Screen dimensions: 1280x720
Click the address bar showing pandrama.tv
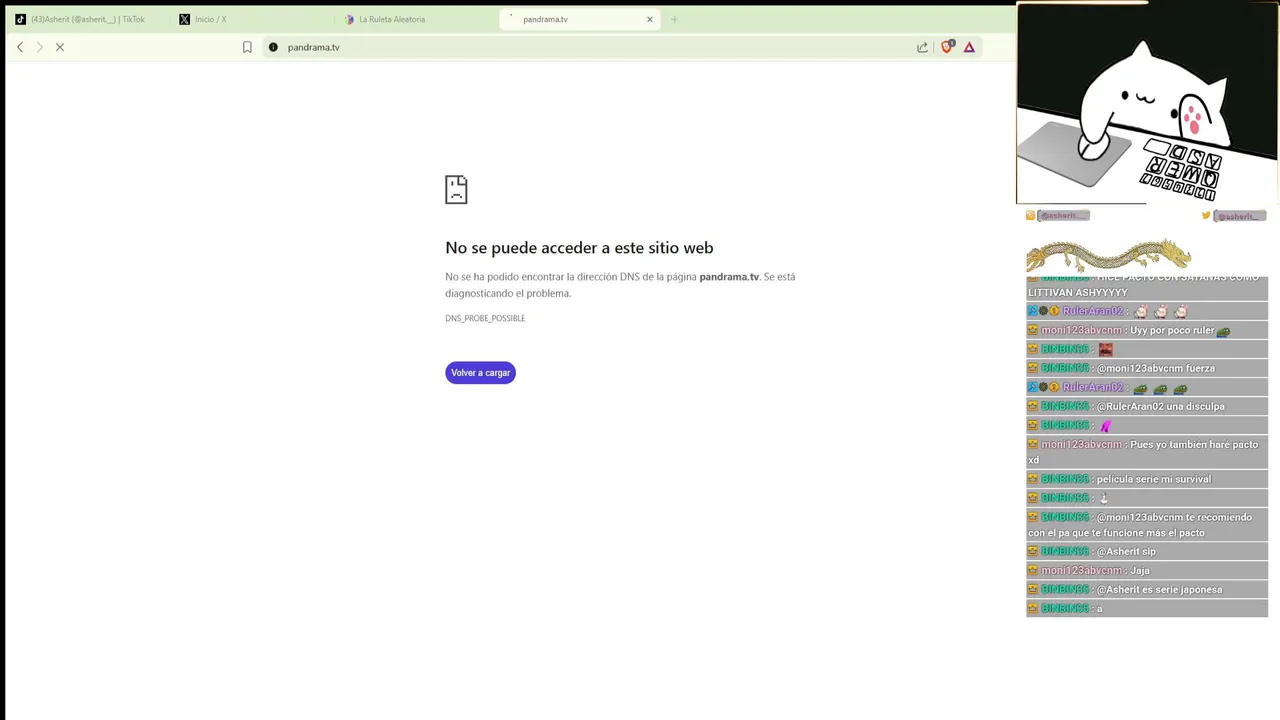(x=590, y=47)
